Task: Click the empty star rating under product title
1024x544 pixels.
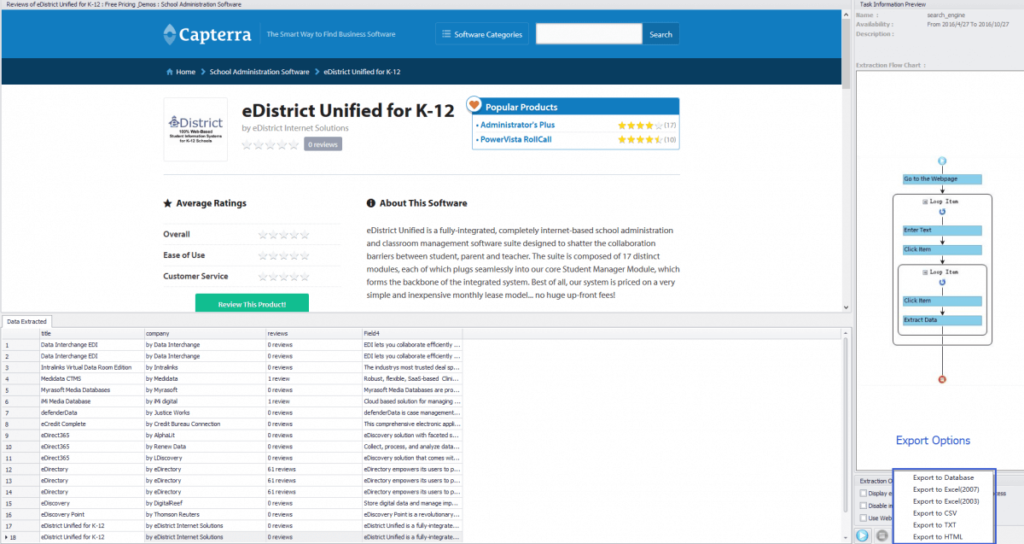Action: 270,145
